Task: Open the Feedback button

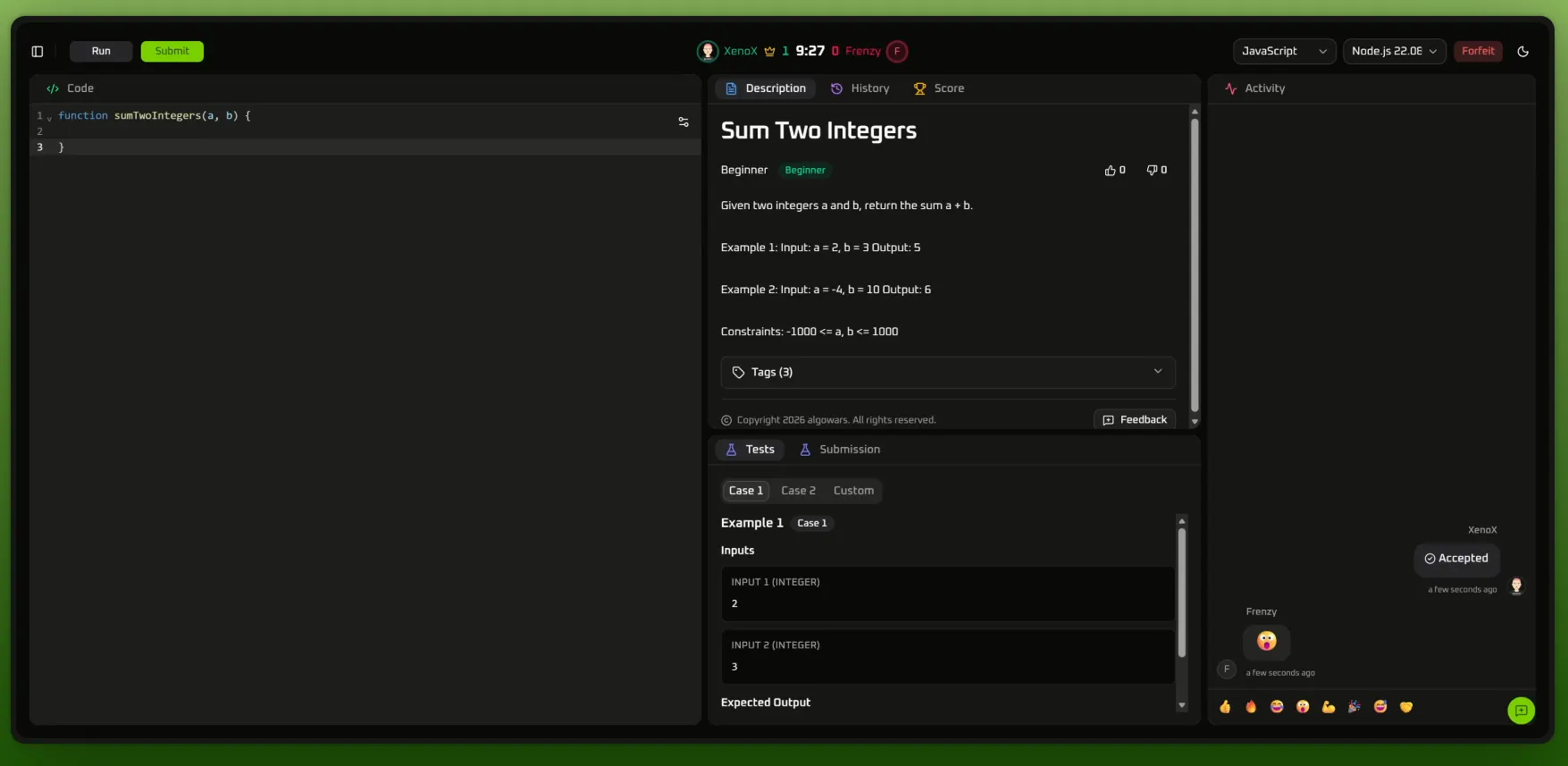Action: coord(1135,420)
